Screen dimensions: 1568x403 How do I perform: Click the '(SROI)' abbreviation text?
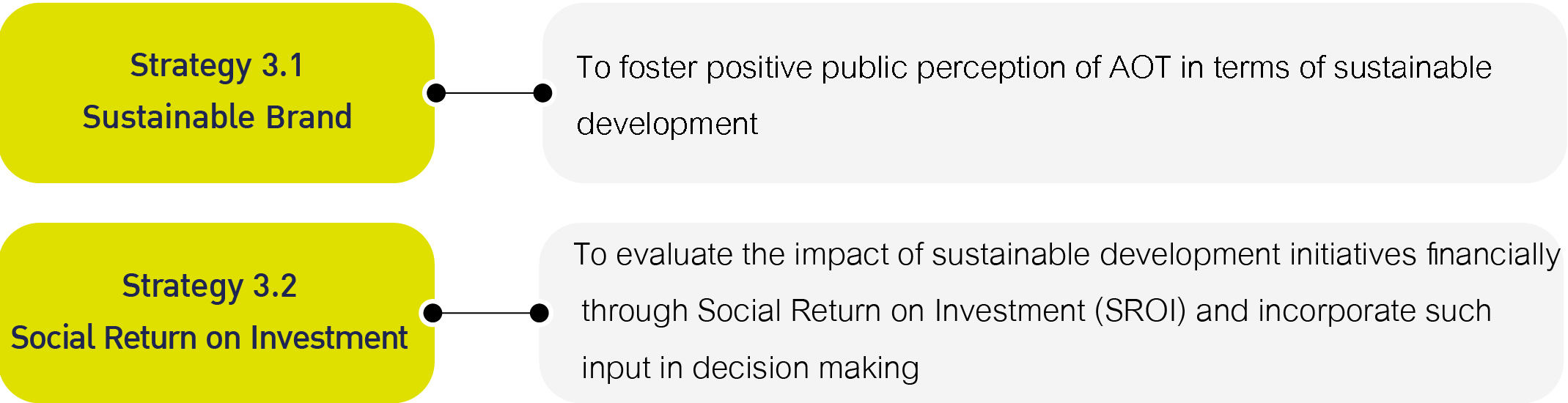click(x=1141, y=311)
